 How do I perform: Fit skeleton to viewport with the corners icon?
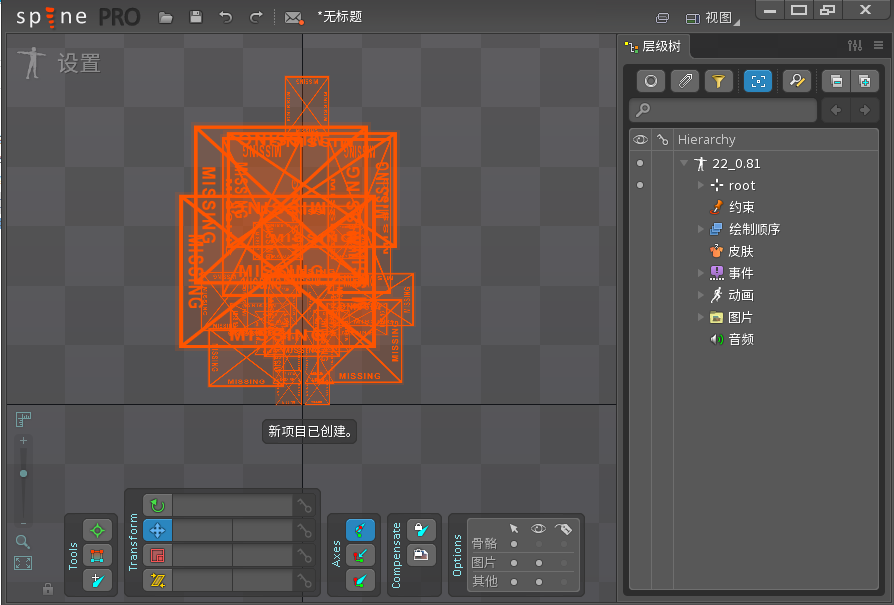(x=23, y=563)
